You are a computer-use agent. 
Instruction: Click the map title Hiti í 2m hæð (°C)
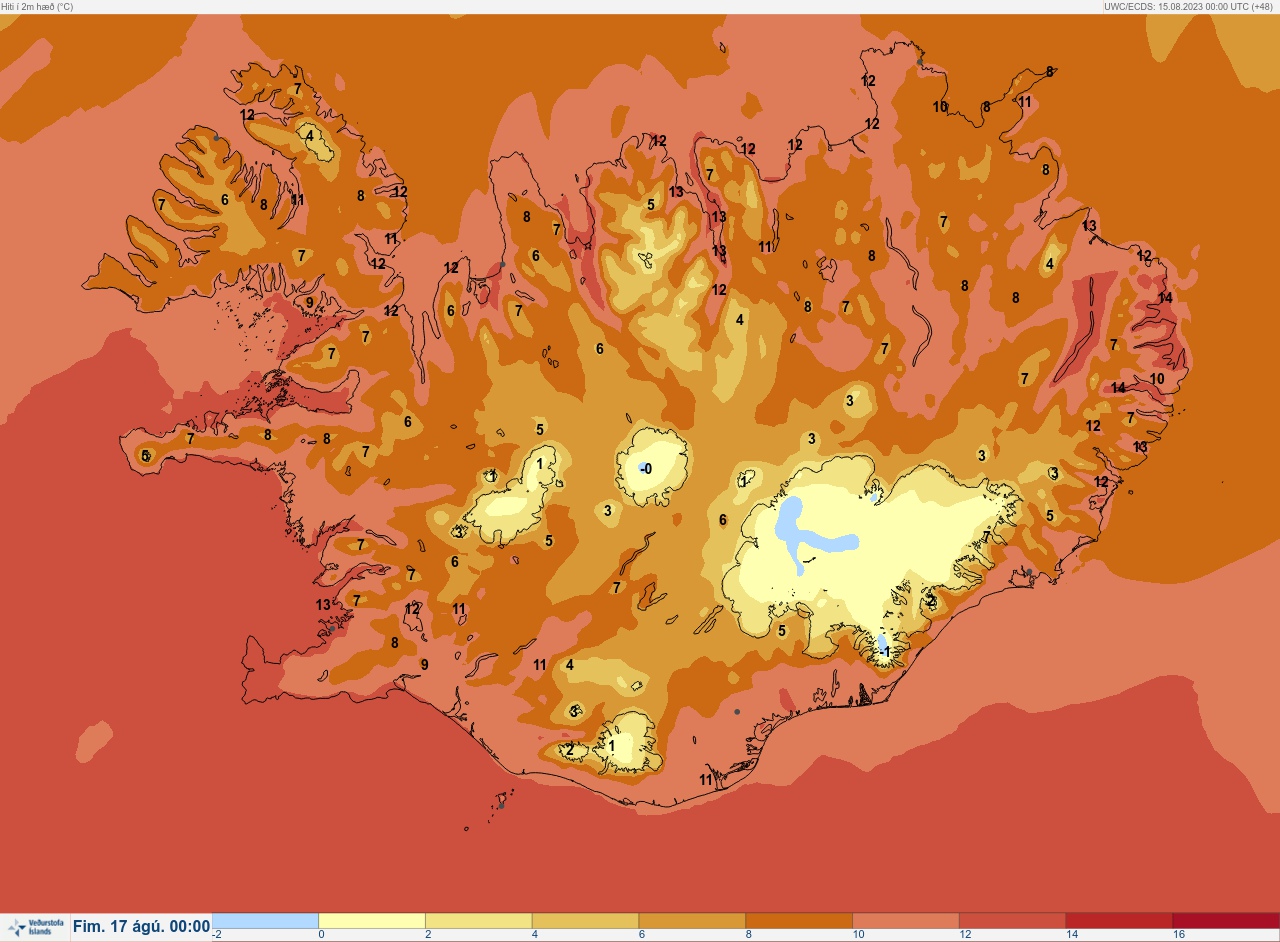[37, 6]
